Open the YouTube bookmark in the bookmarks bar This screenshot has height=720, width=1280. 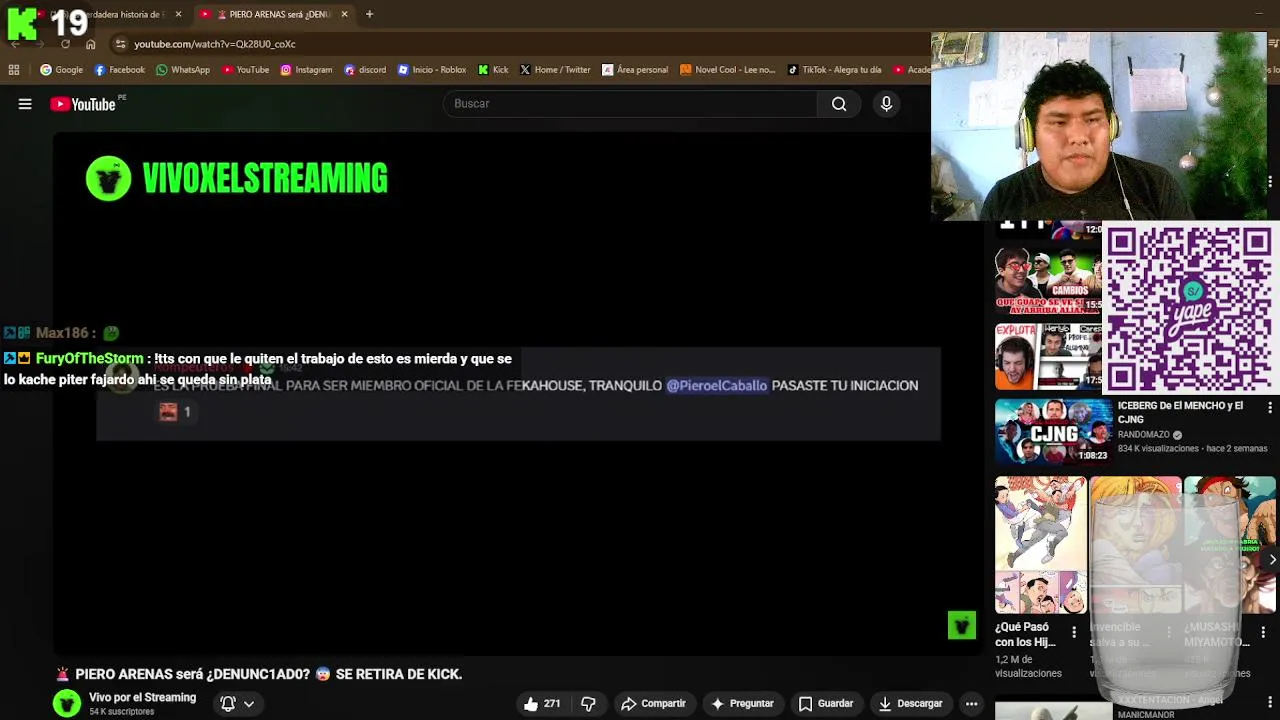(245, 70)
